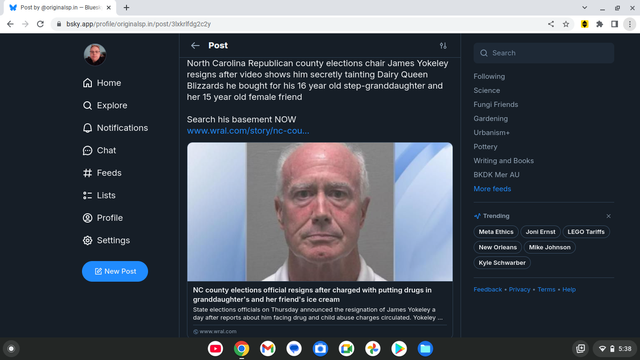The image size is (640, 360).
Task: Click the Terms link
Action: [x=546, y=289]
